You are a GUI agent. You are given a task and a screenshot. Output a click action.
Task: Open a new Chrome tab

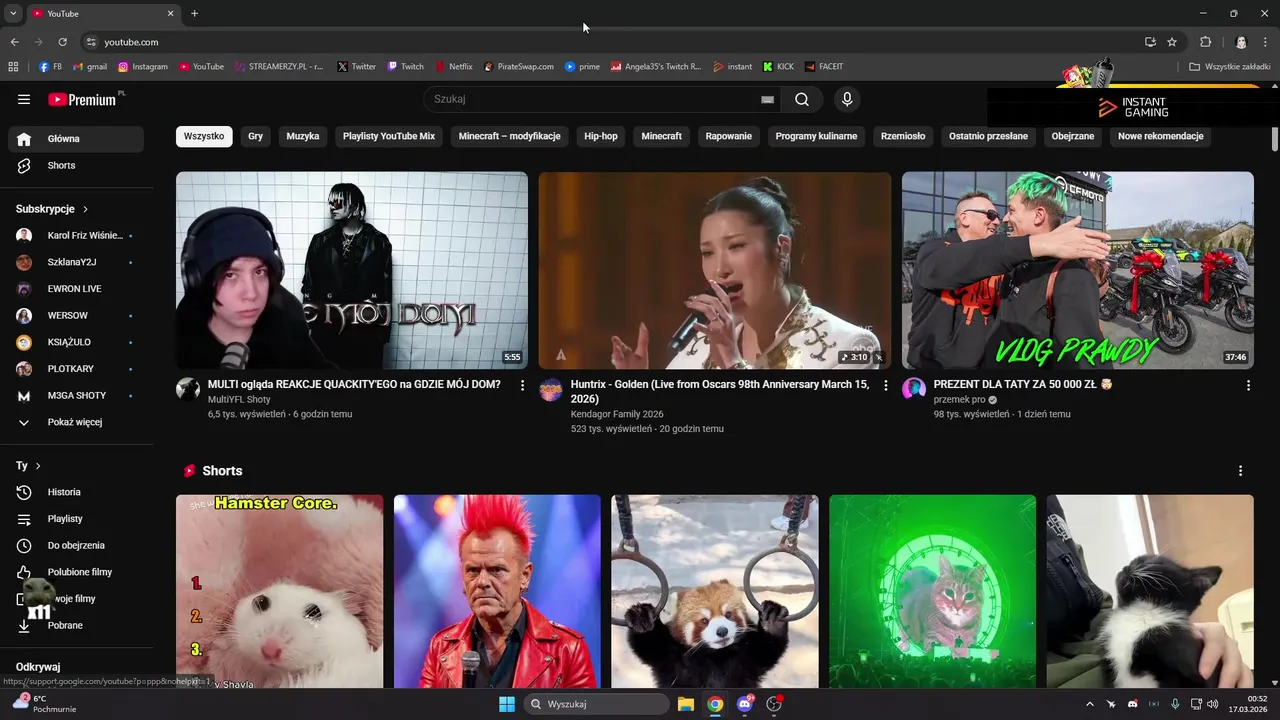[194, 13]
